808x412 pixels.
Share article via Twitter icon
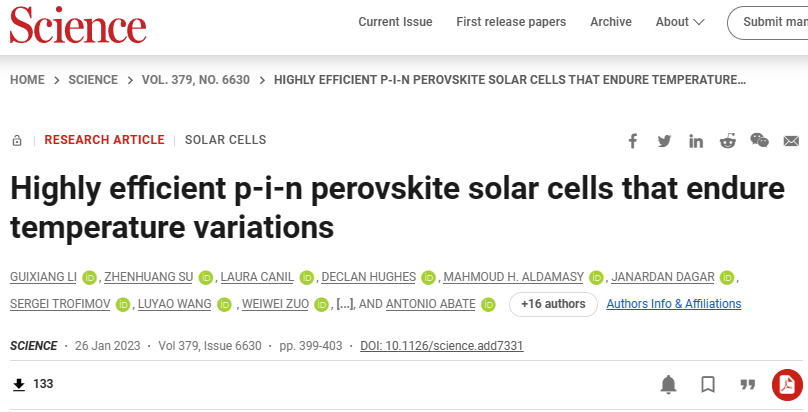(664, 141)
